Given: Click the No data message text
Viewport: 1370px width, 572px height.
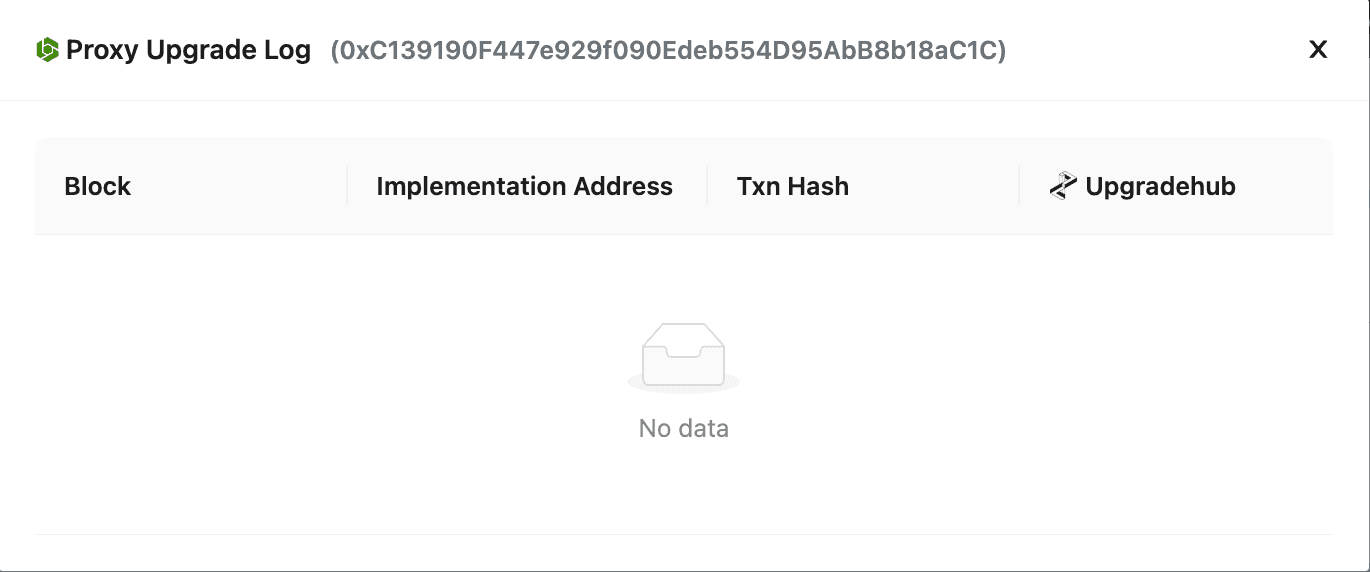Looking at the screenshot, I should tap(684, 429).
